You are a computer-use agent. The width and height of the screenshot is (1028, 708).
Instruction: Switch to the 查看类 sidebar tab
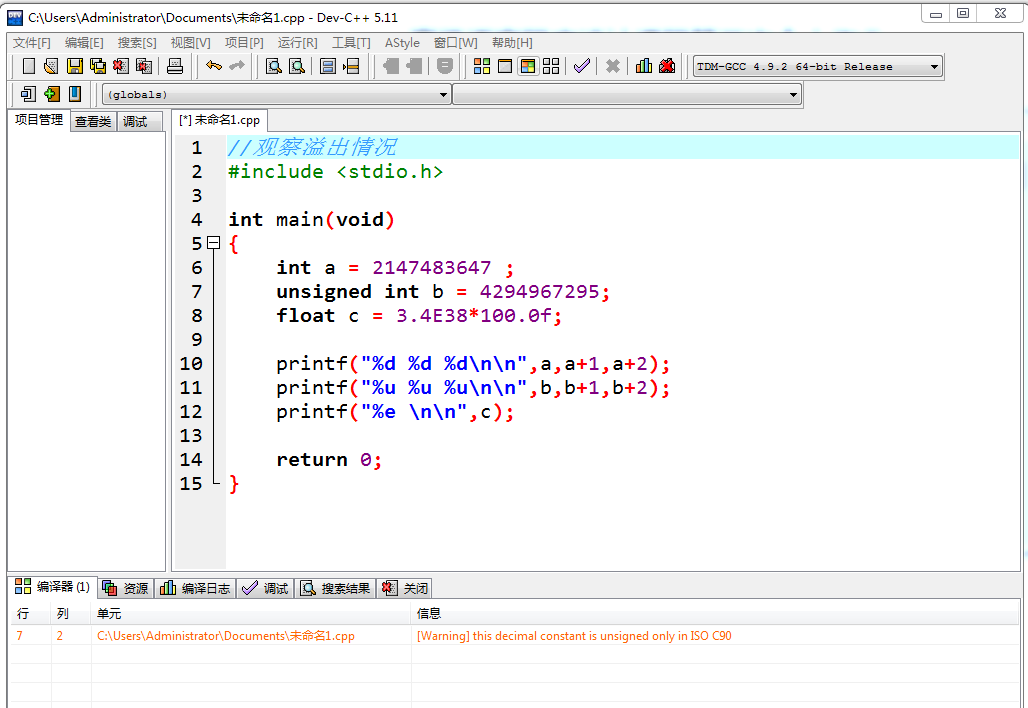pos(93,121)
